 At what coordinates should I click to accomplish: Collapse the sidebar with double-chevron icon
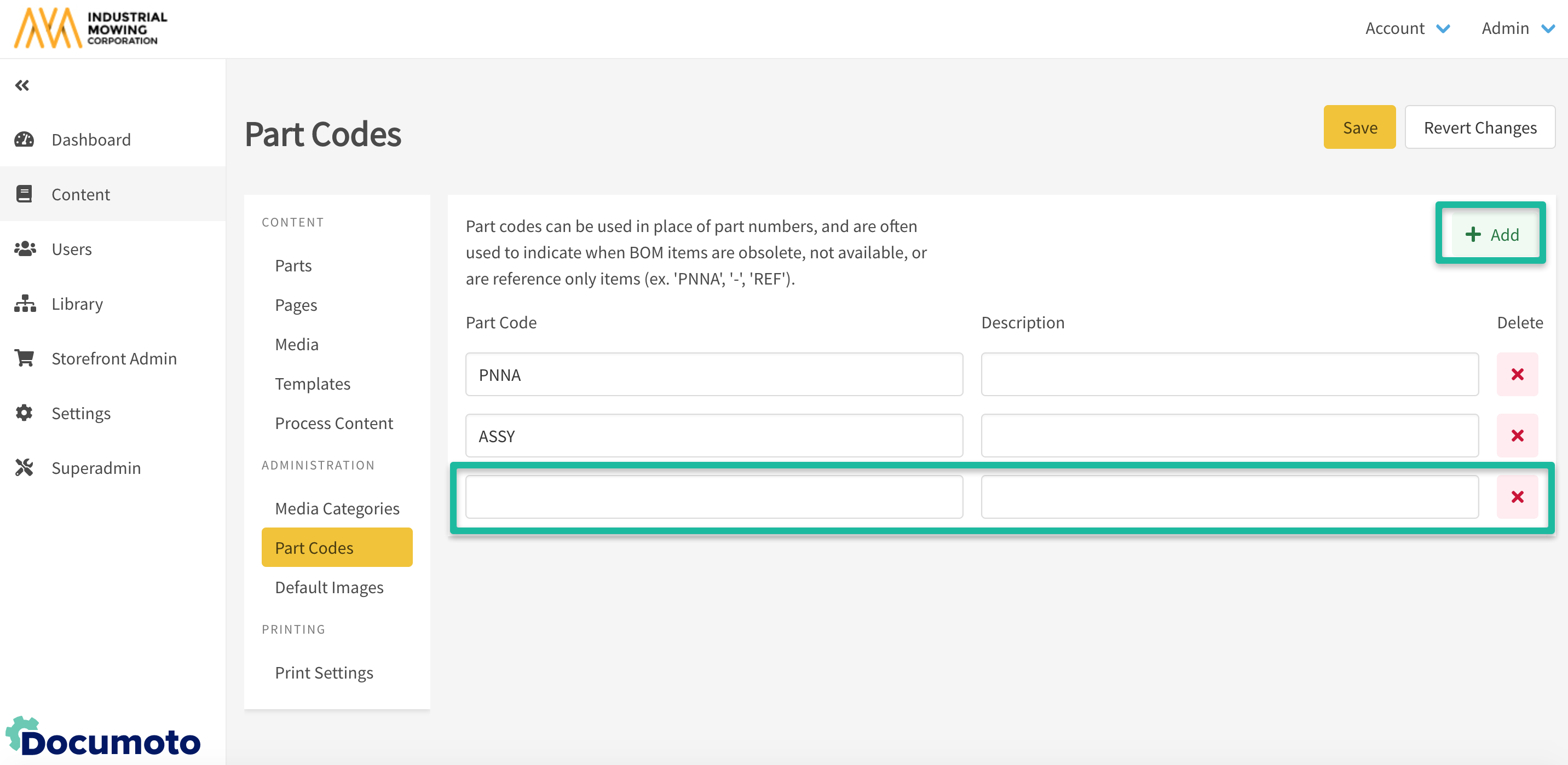[22, 85]
